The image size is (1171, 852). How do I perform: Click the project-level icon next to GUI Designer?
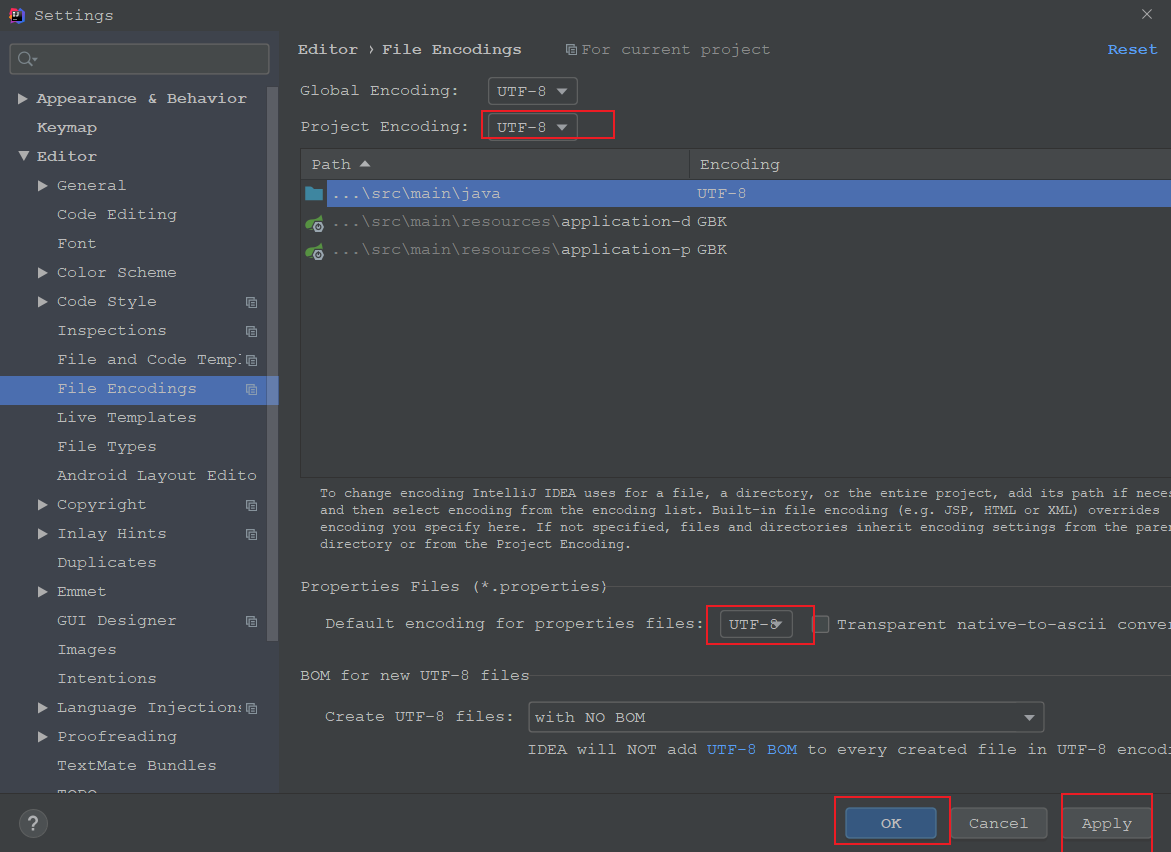point(252,621)
